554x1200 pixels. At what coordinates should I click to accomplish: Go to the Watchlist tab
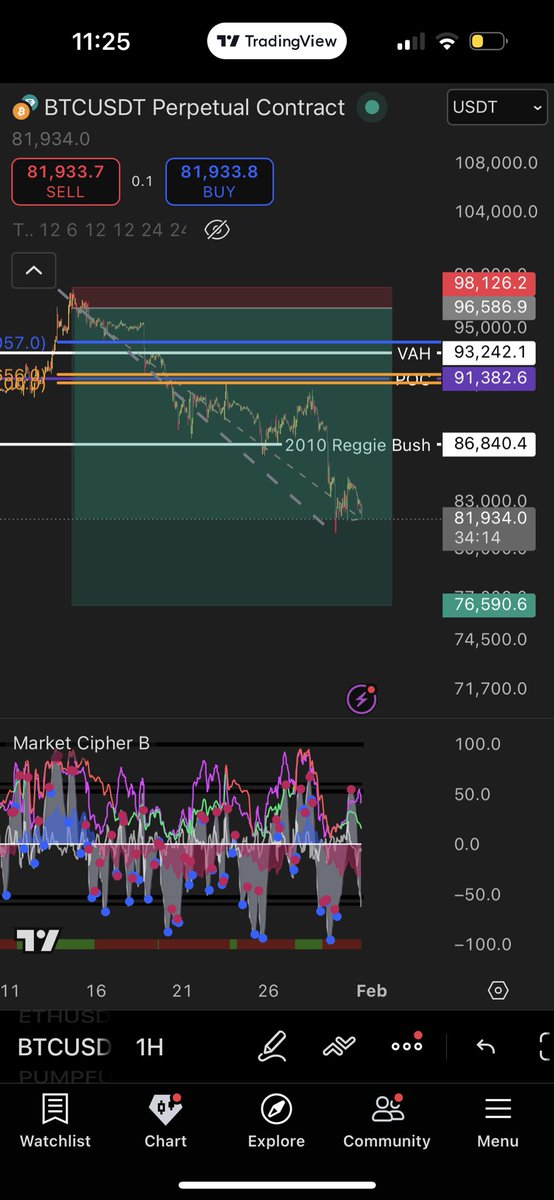coord(55,1121)
